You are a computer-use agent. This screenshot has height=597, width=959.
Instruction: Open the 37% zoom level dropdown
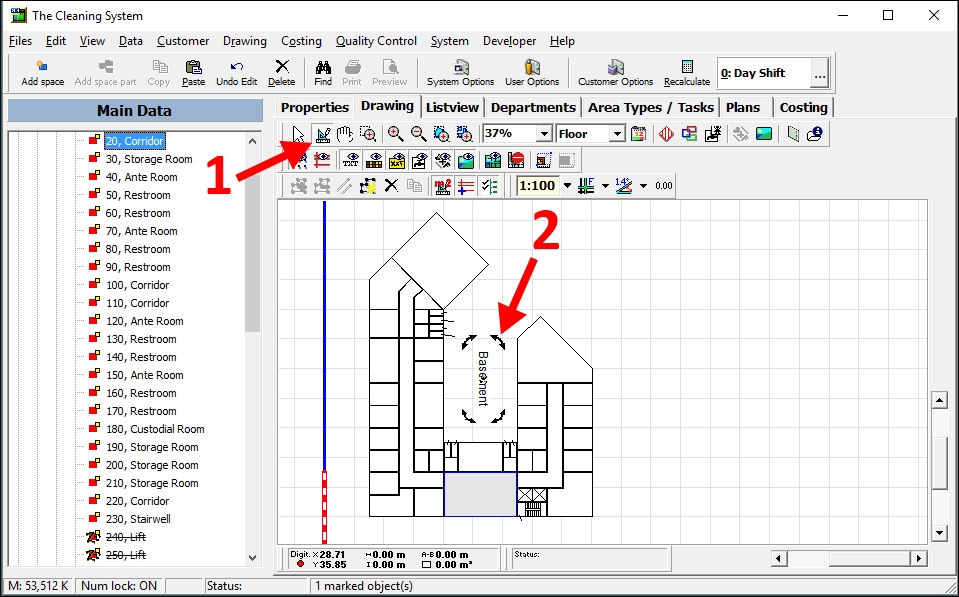pyautogui.click(x=544, y=134)
